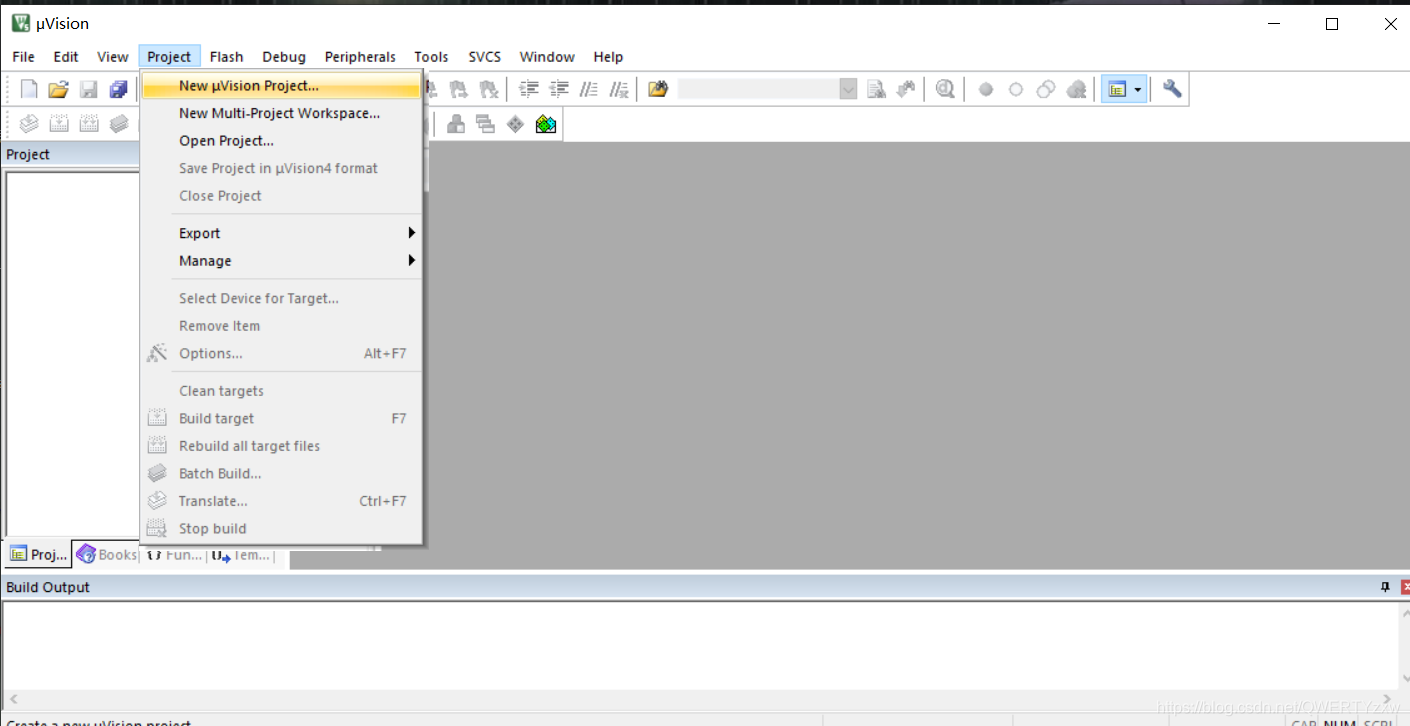Image resolution: width=1410 pixels, height=726 pixels.
Task: Expand the find text combo box
Action: [849, 89]
